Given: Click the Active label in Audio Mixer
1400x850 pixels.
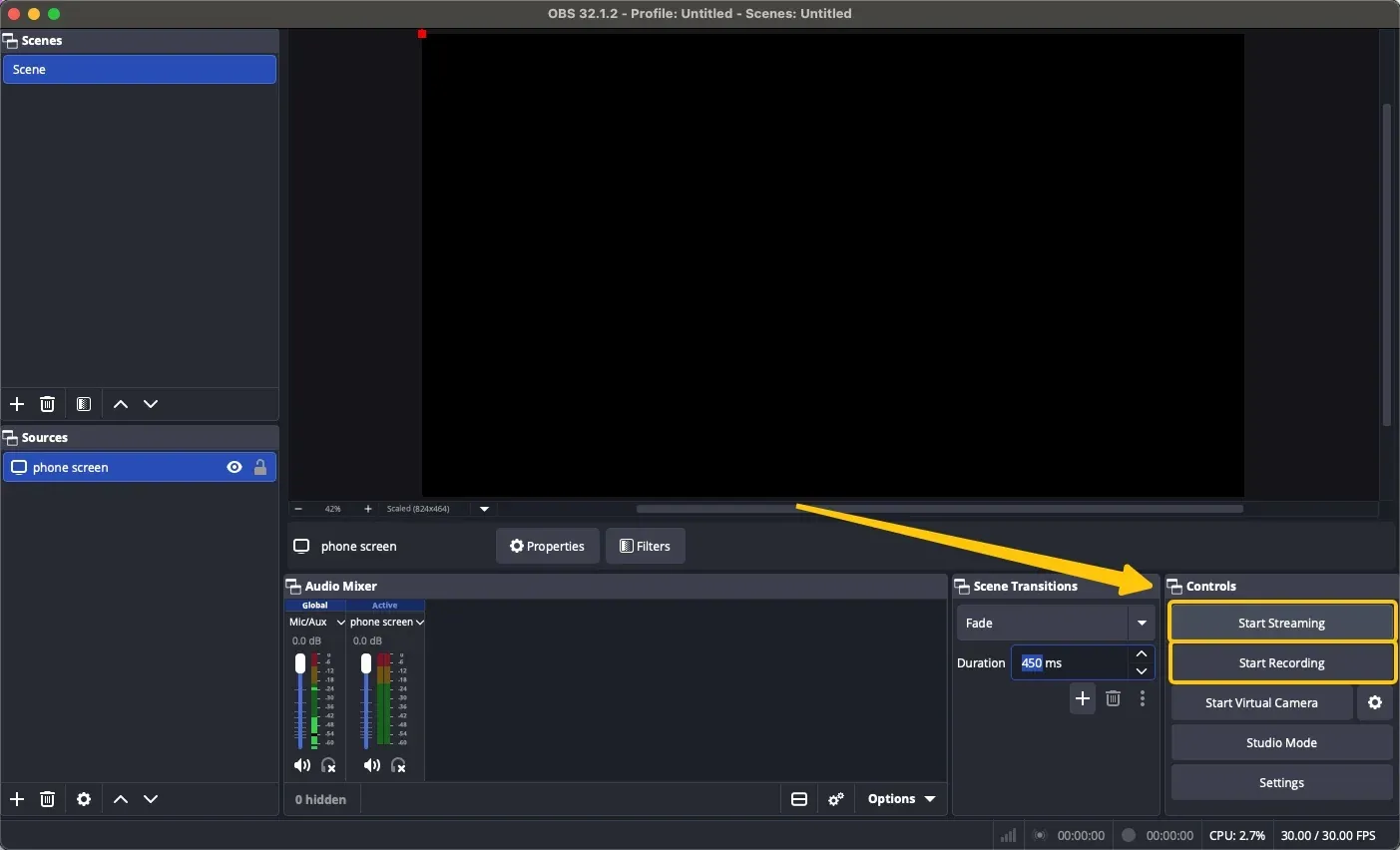Looking at the screenshot, I should [x=385, y=606].
